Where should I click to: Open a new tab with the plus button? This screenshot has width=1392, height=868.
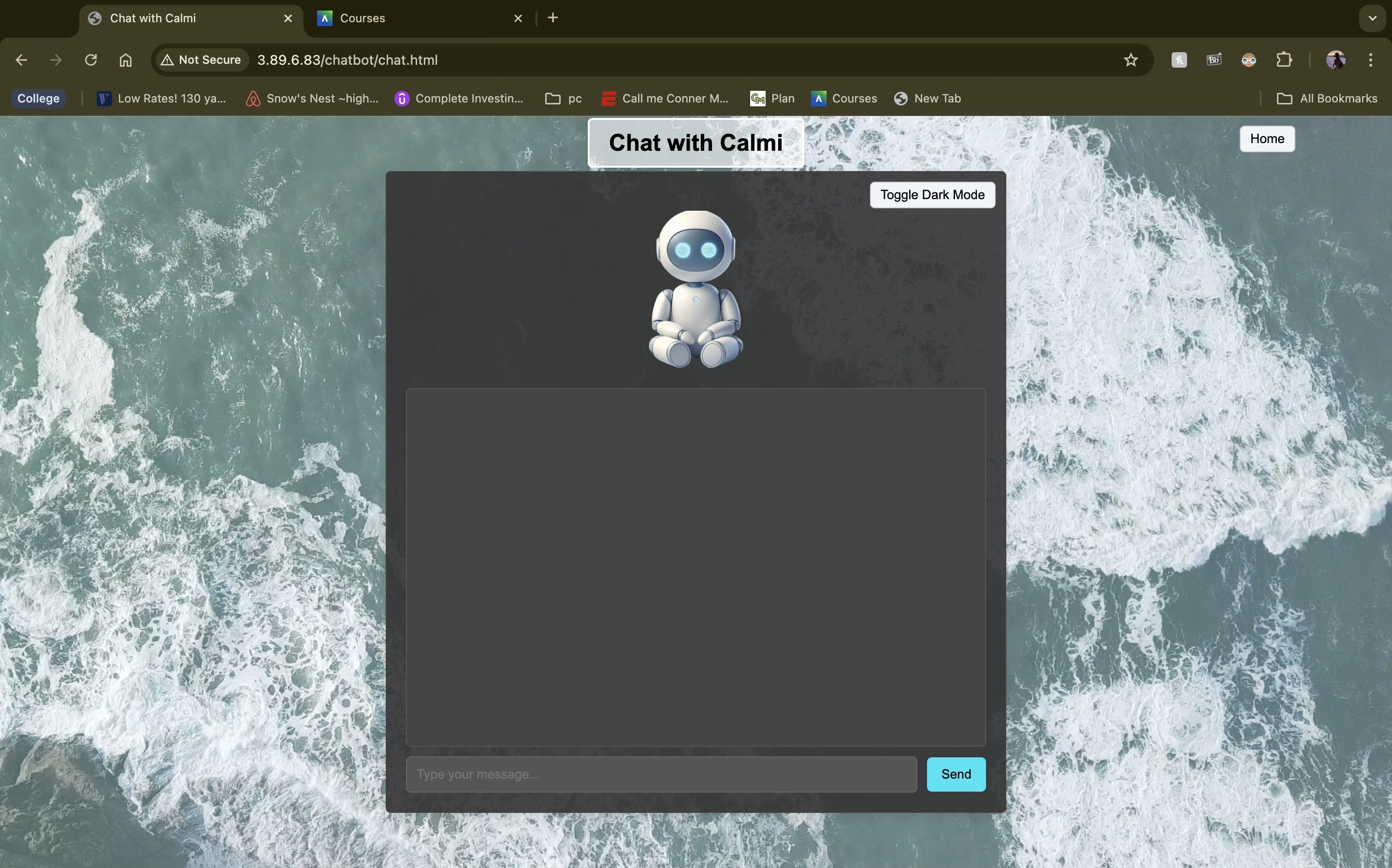click(x=552, y=18)
